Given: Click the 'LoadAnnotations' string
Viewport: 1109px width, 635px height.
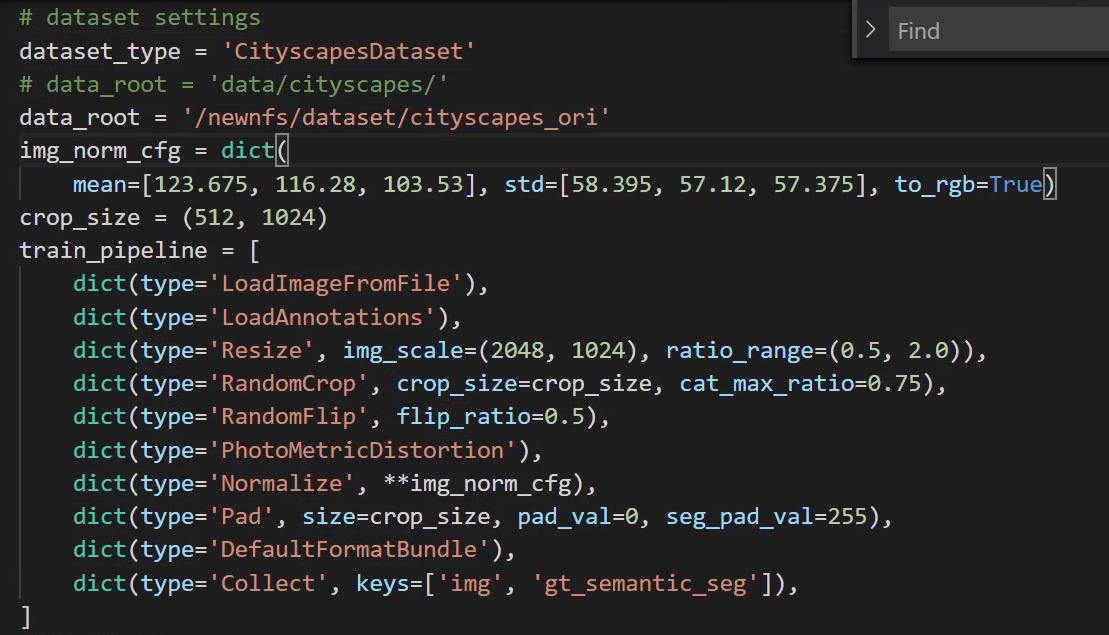Looking at the screenshot, I should (x=322, y=317).
